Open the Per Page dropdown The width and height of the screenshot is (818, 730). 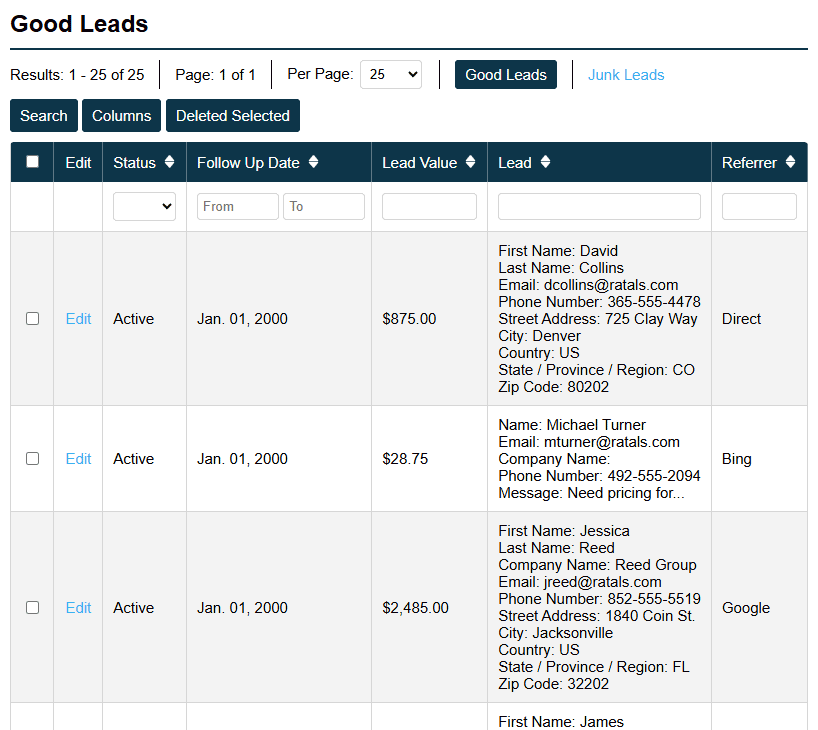click(x=391, y=75)
